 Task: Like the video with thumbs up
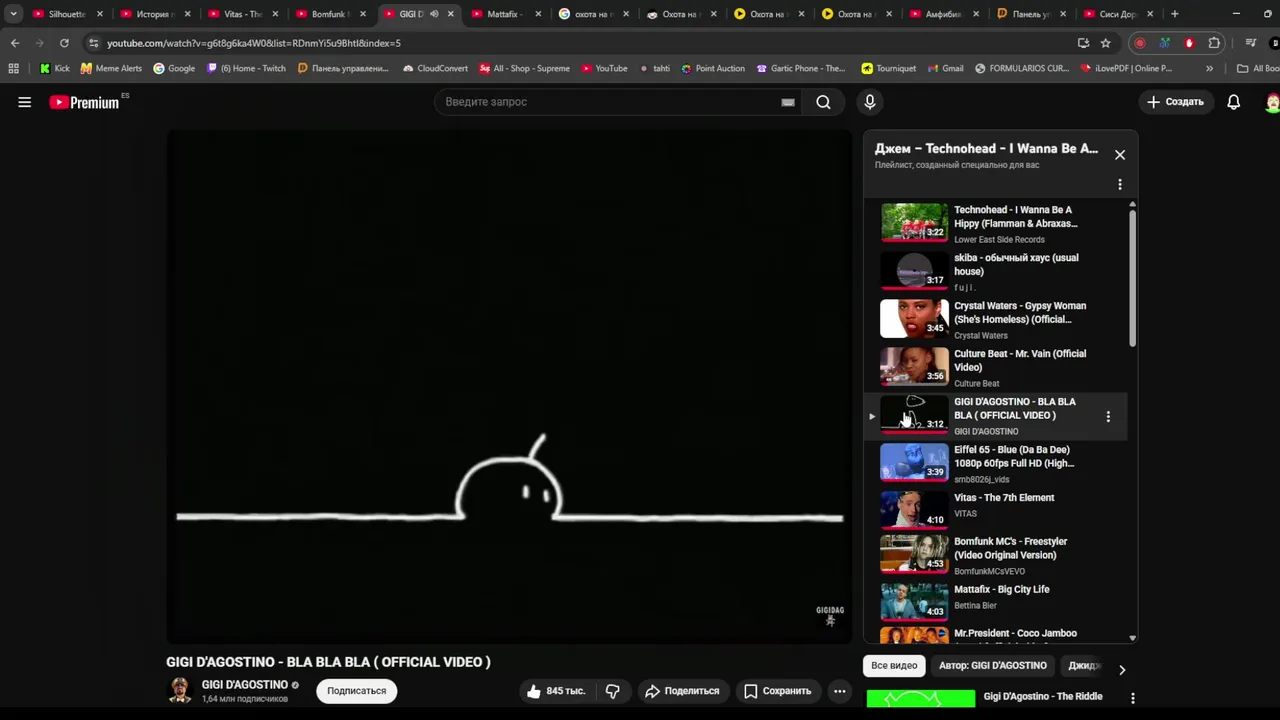(556, 691)
